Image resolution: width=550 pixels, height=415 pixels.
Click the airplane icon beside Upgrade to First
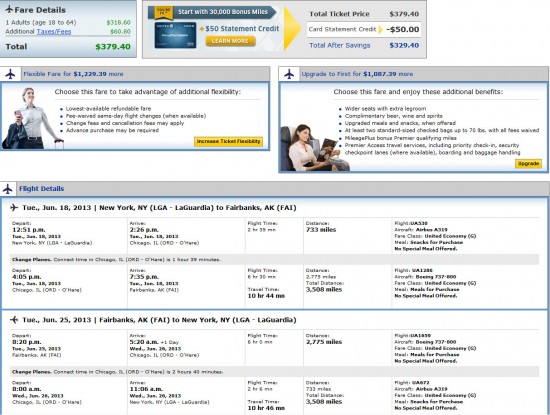coord(289,74)
